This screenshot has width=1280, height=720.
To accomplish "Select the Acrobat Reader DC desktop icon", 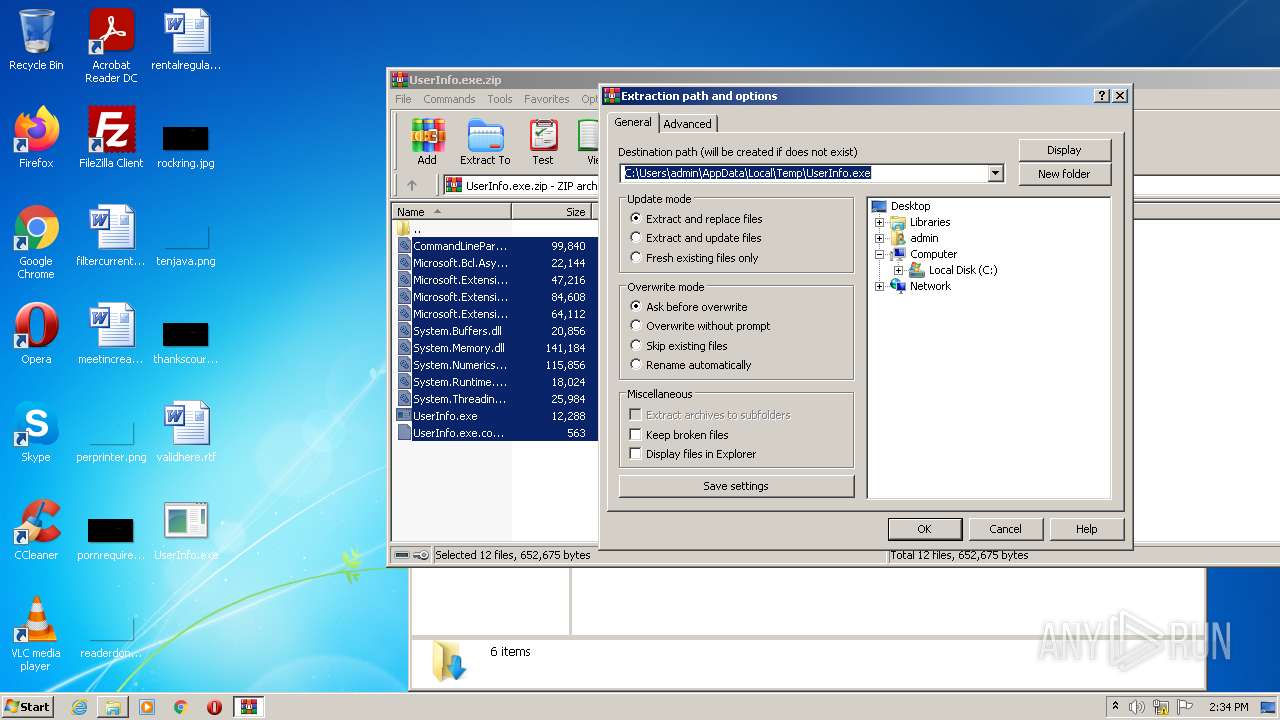I will pyautogui.click(x=111, y=46).
